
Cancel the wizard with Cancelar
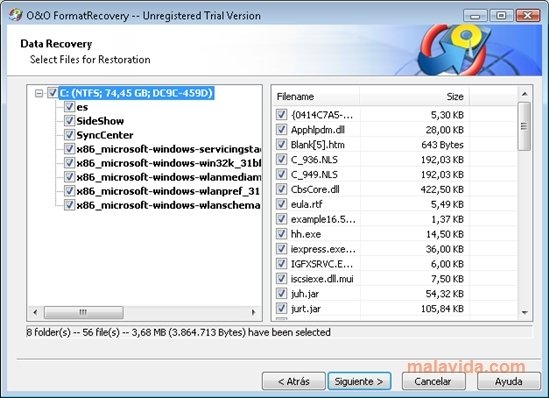pyautogui.click(x=433, y=381)
